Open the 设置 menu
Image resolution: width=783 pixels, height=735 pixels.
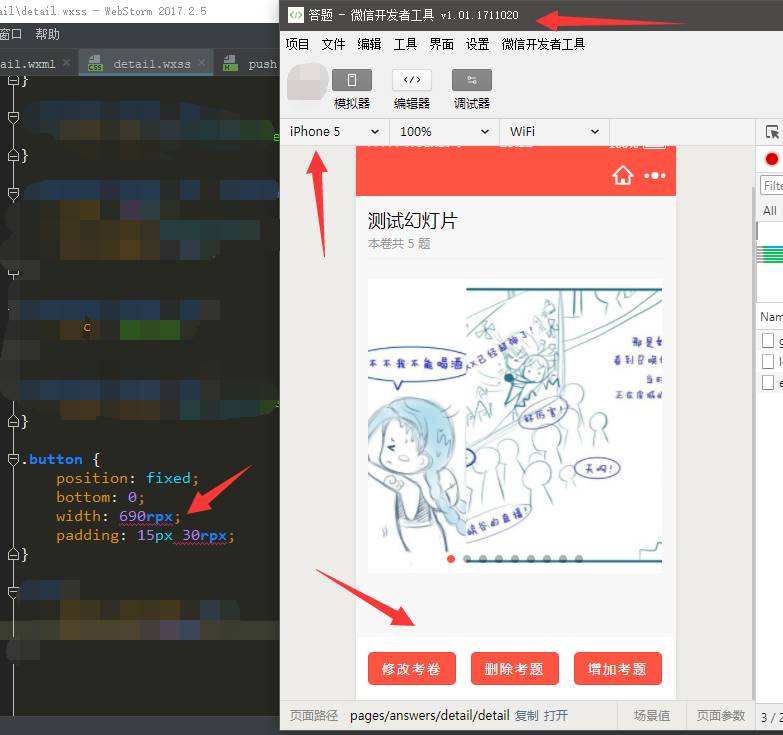pos(477,44)
